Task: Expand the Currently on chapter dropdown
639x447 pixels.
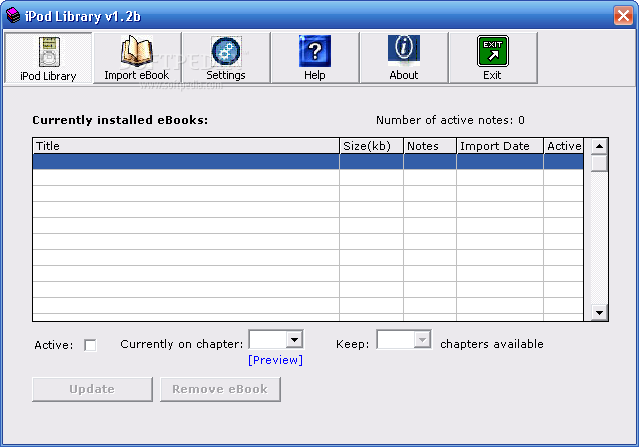Action: tap(294, 341)
